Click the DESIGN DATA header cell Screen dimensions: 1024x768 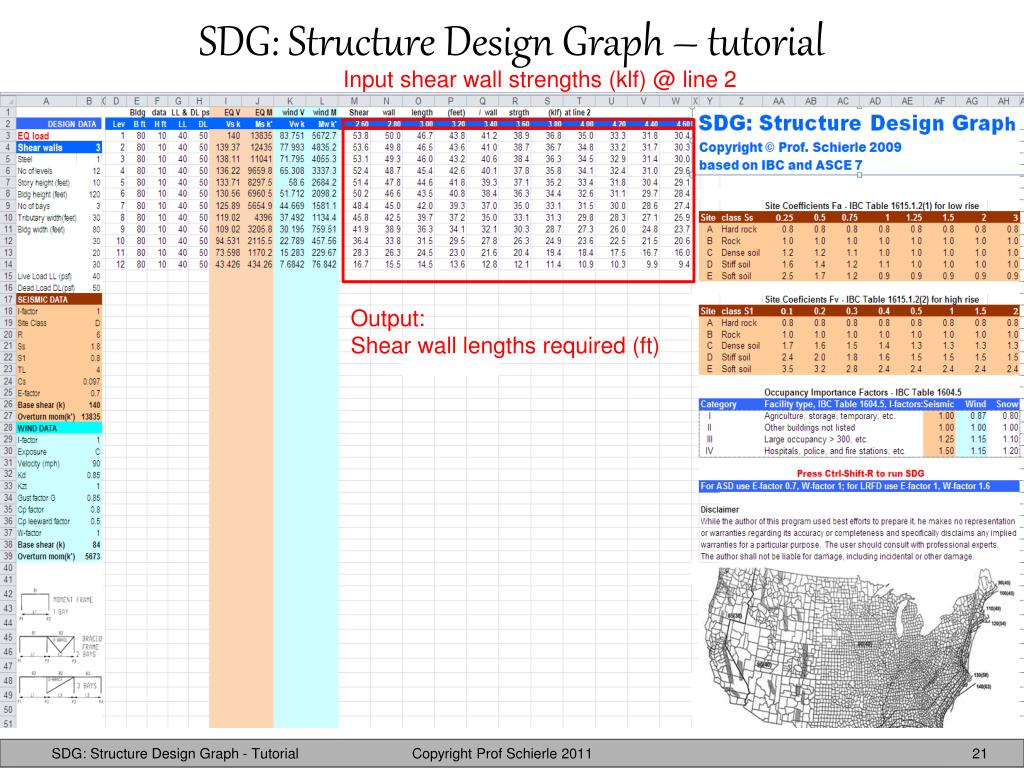click(x=59, y=124)
